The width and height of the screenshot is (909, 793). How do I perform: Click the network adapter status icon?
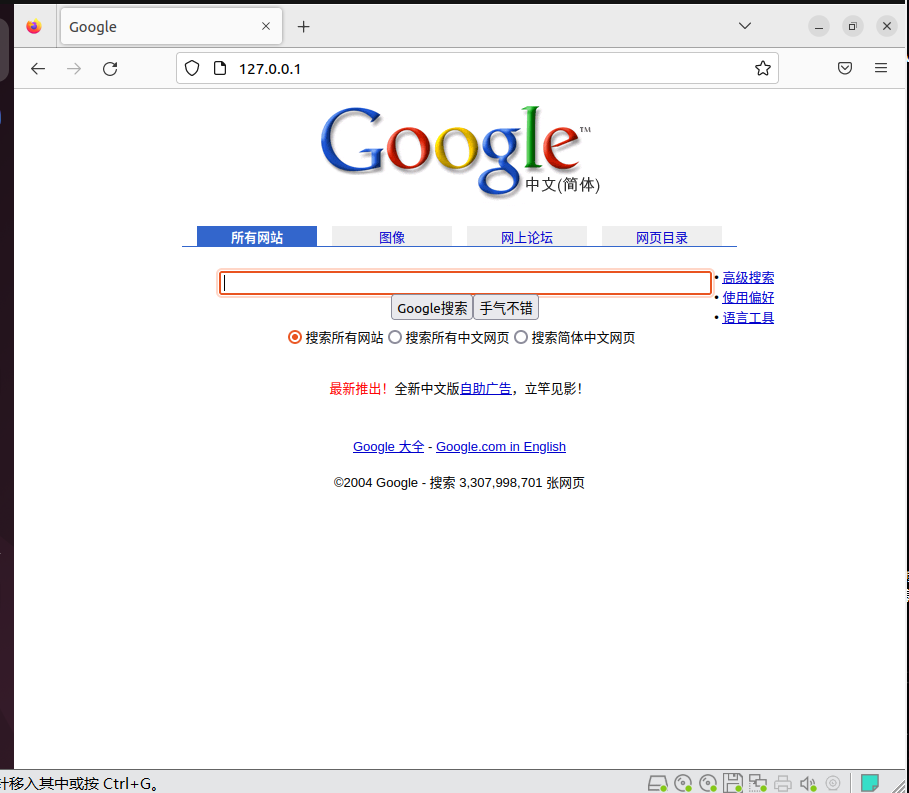click(758, 783)
